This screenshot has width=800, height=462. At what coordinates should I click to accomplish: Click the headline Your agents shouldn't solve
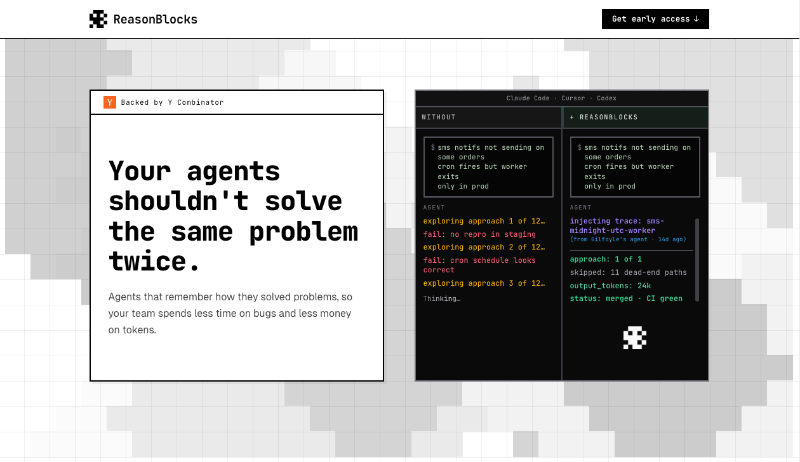pos(233,216)
